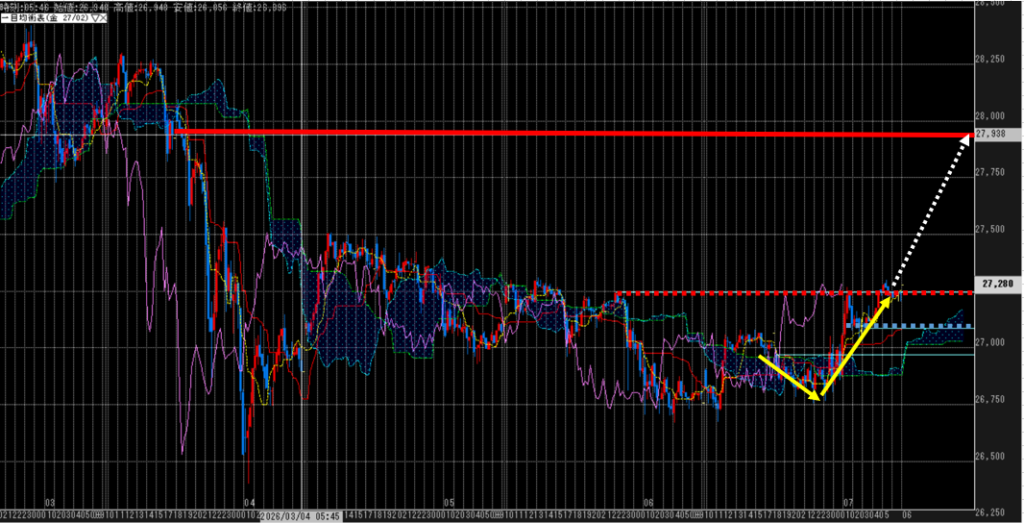Select the solid red horizontal resistance line
Viewport: 1024px width, 523px height.
pos(560,132)
